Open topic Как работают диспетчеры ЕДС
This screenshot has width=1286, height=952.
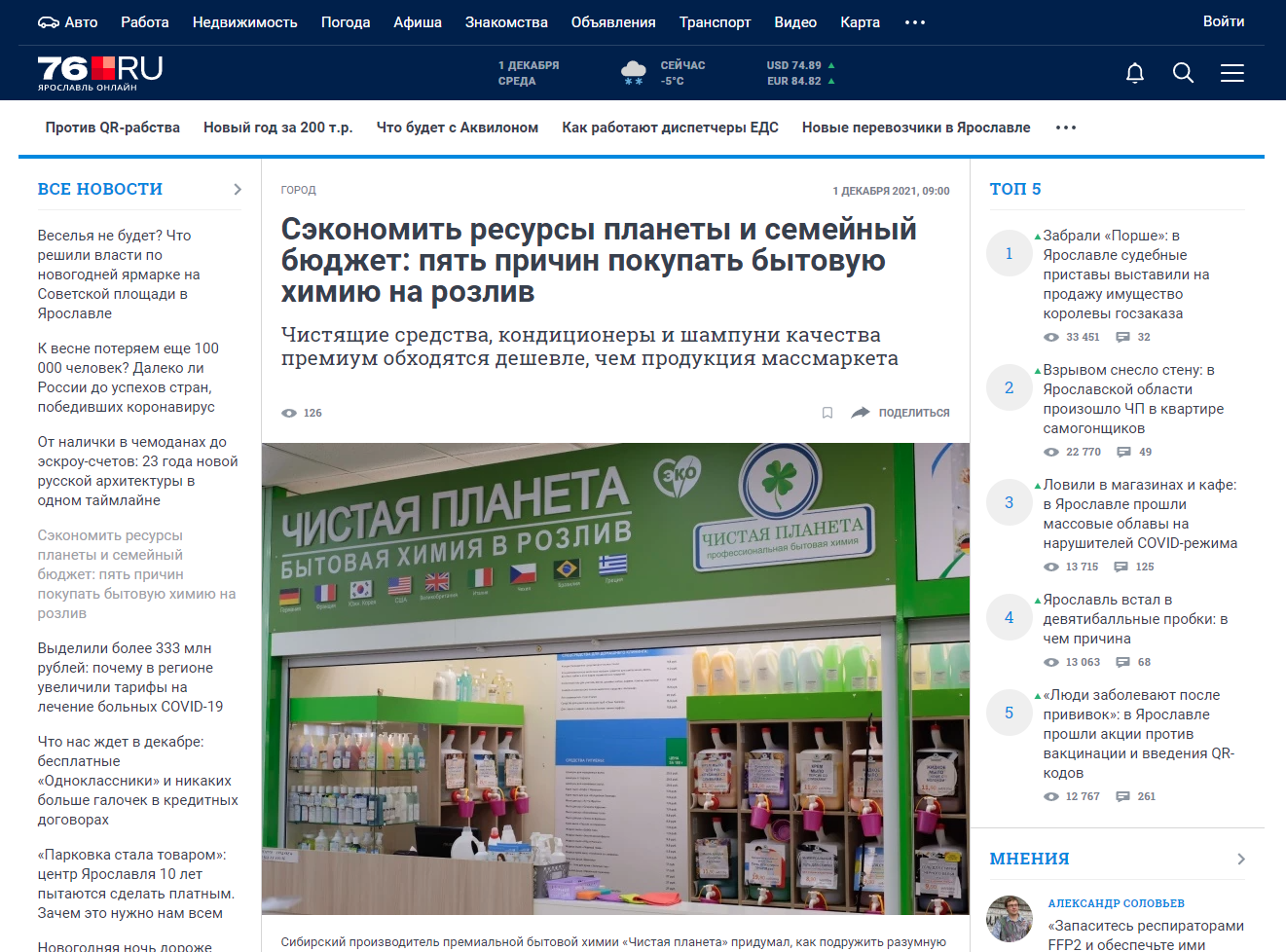(670, 128)
